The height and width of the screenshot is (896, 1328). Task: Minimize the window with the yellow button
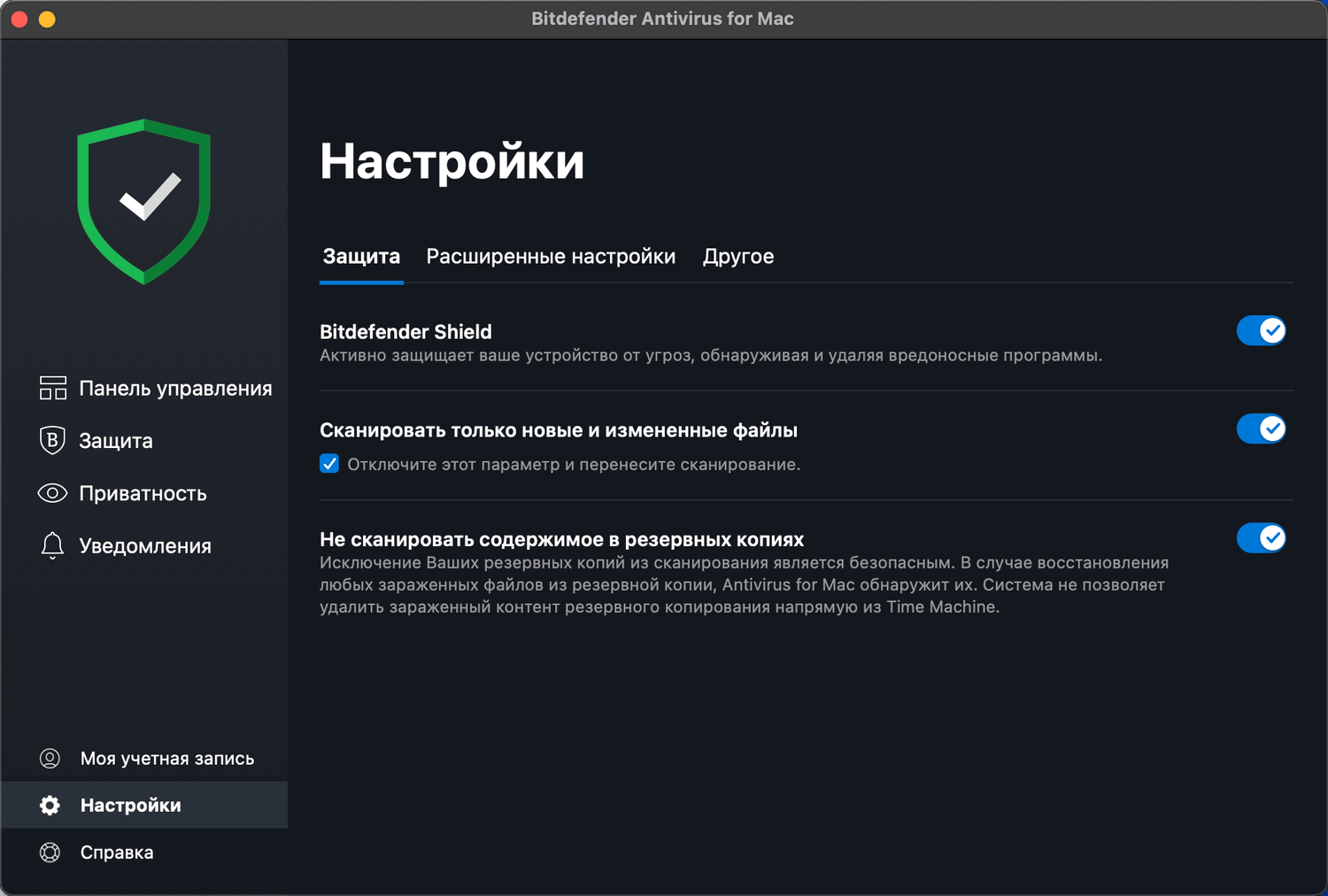[x=47, y=19]
